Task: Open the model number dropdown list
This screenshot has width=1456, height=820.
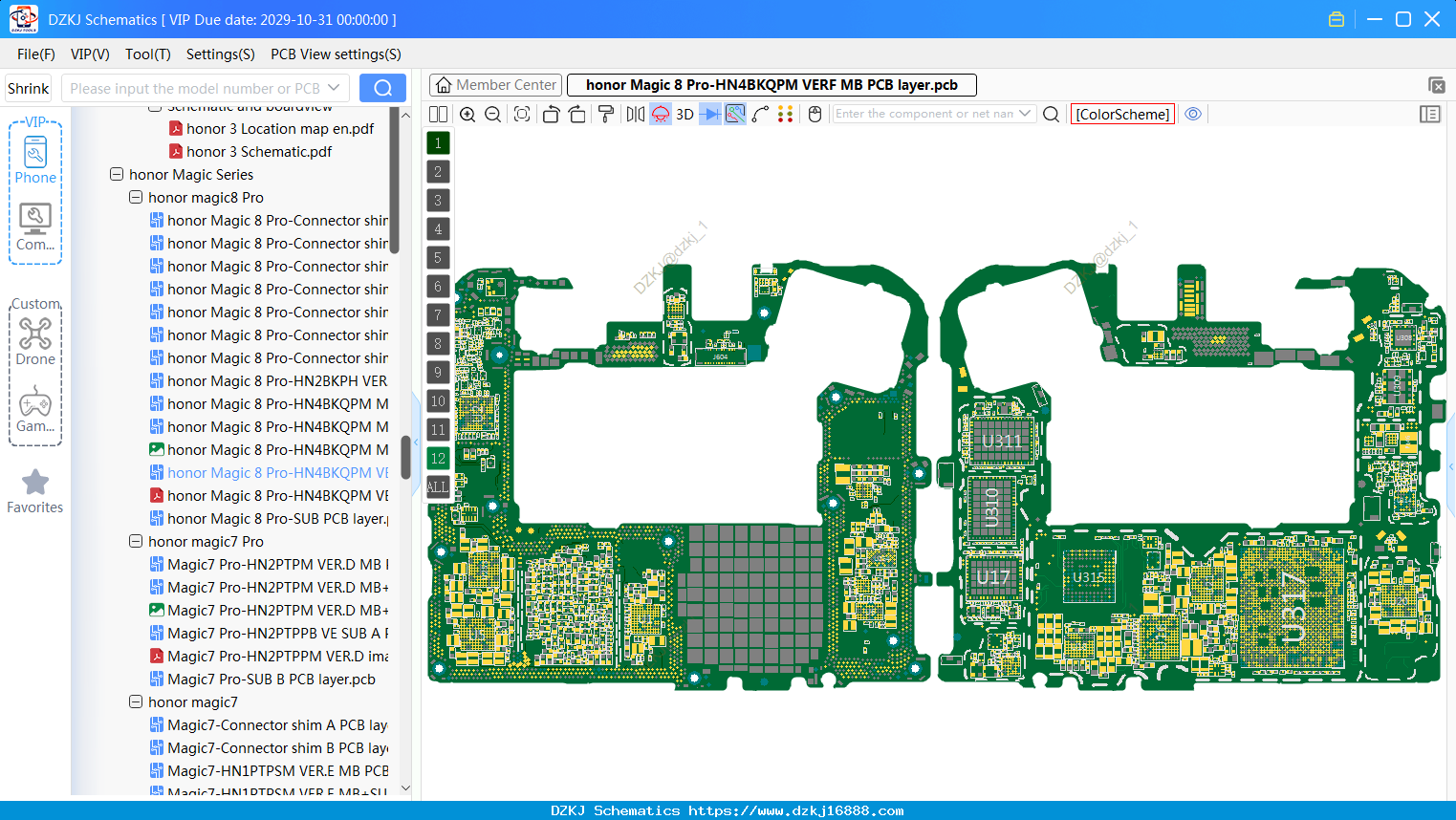Action: click(334, 88)
